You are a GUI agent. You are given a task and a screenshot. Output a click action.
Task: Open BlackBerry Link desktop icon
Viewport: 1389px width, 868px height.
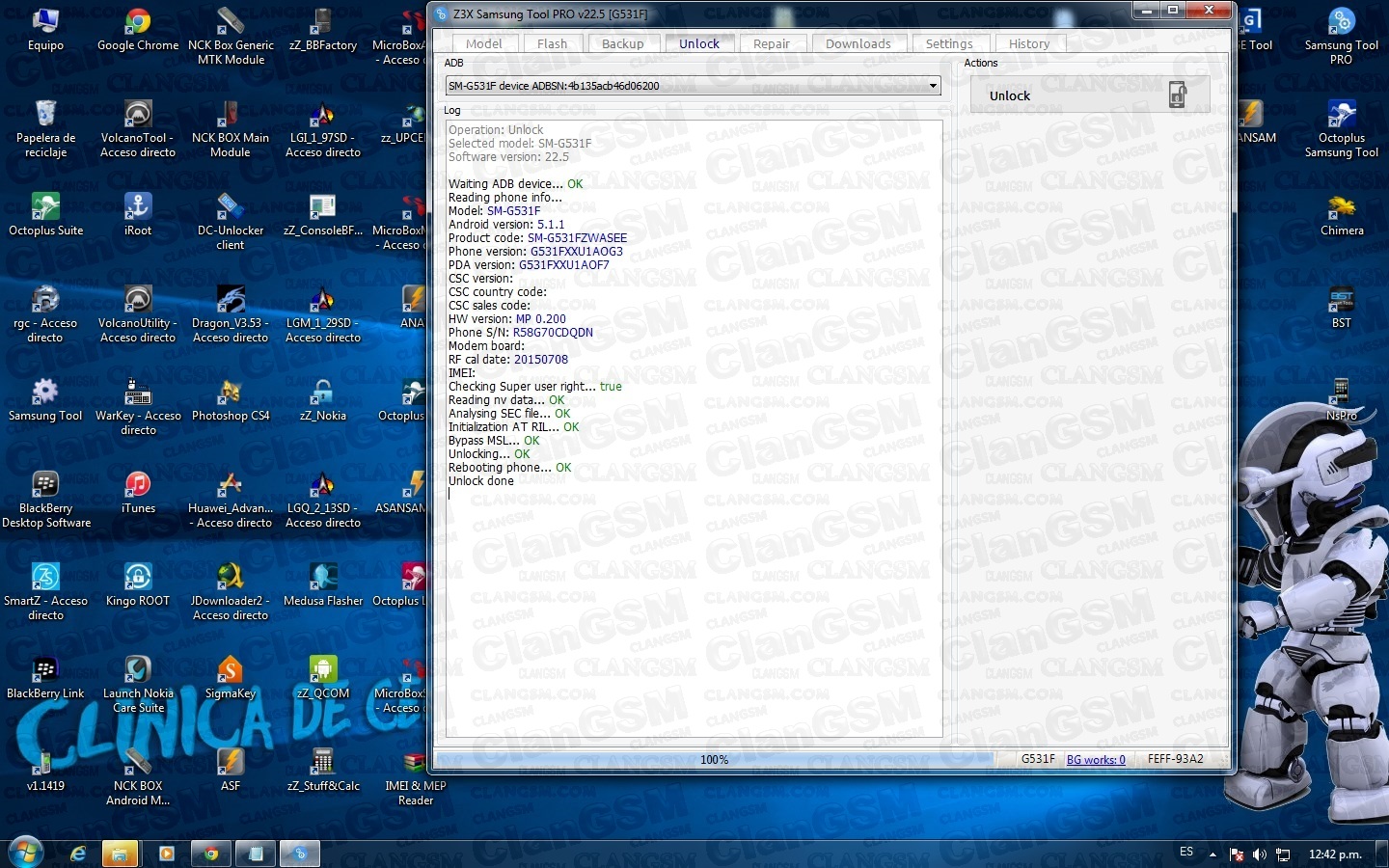[x=45, y=678]
